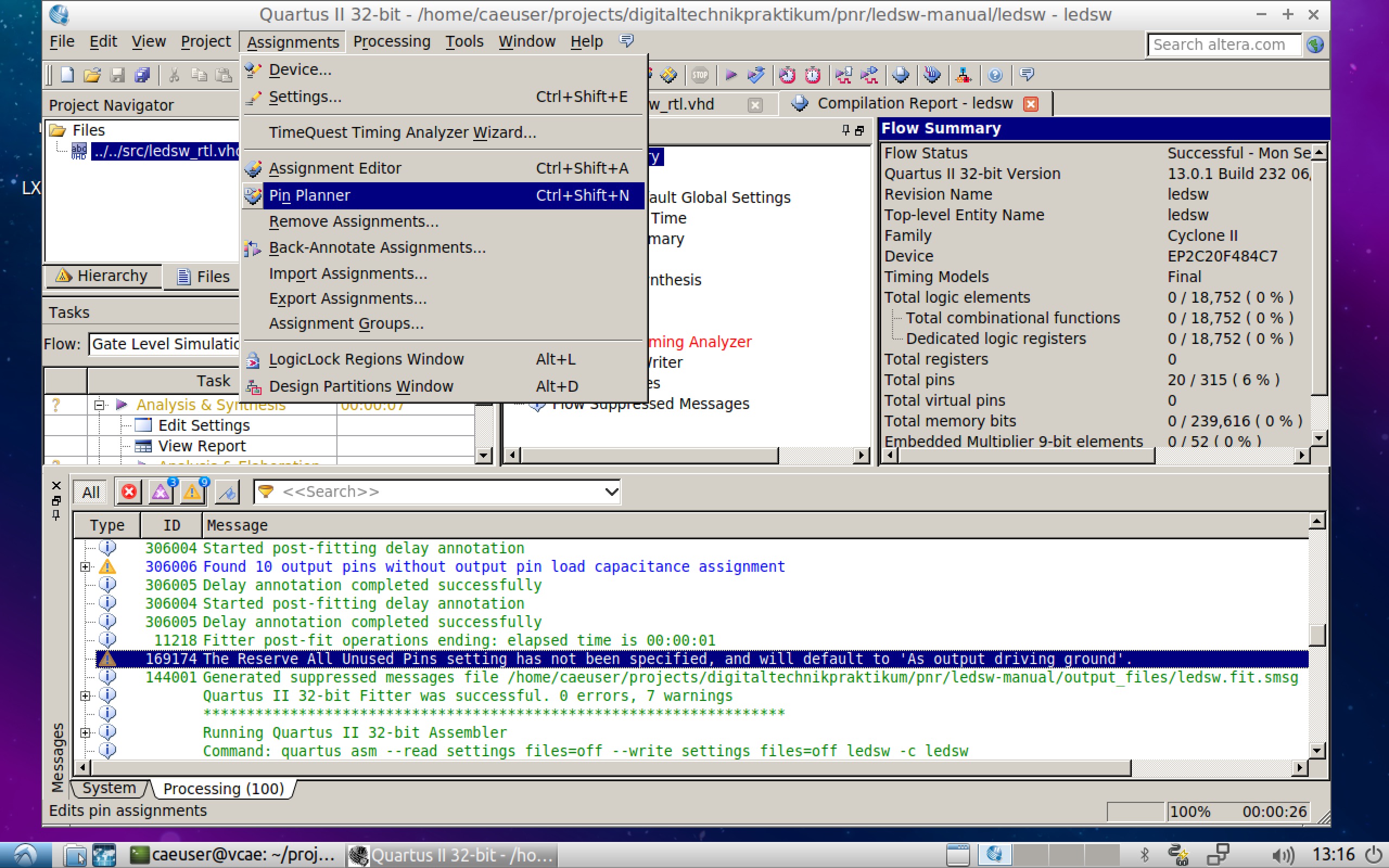Open the Flow combo box in Tasks
The image size is (1389, 868).
(164, 344)
